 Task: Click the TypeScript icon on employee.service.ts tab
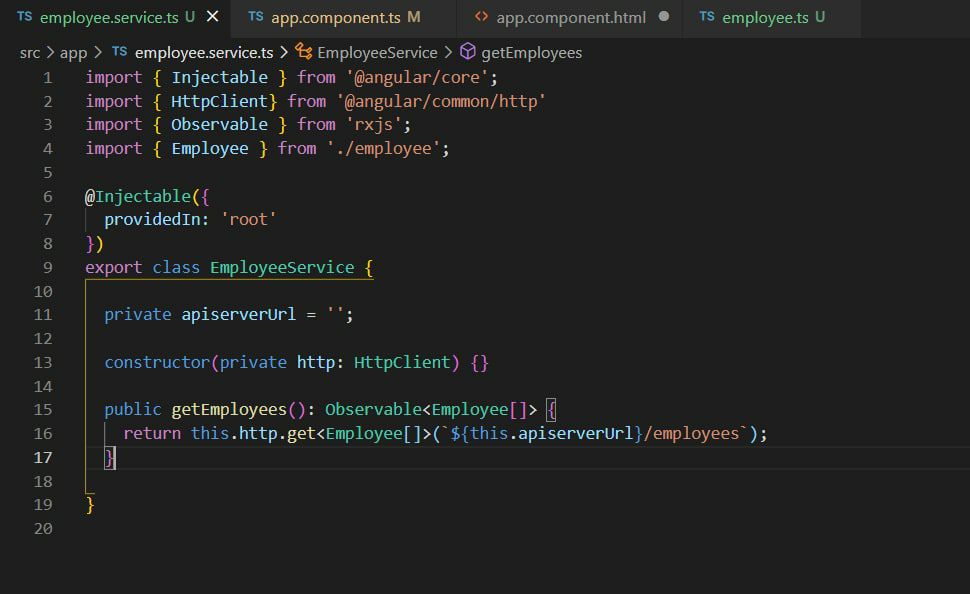[x=25, y=17]
